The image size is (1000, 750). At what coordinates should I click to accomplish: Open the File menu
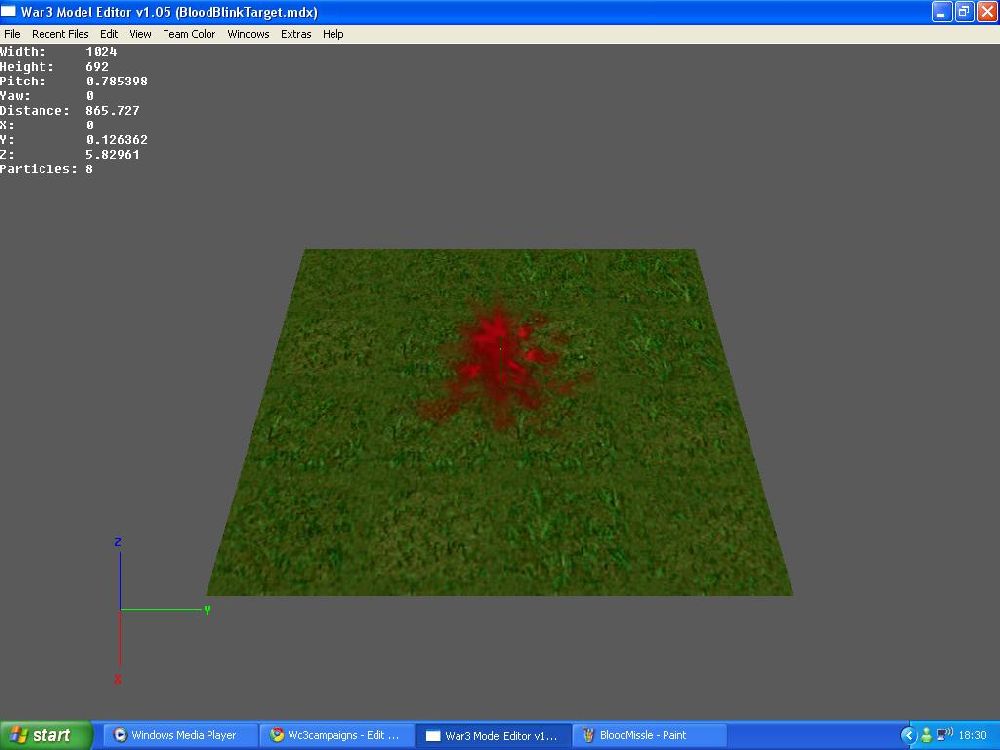tap(12, 34)
